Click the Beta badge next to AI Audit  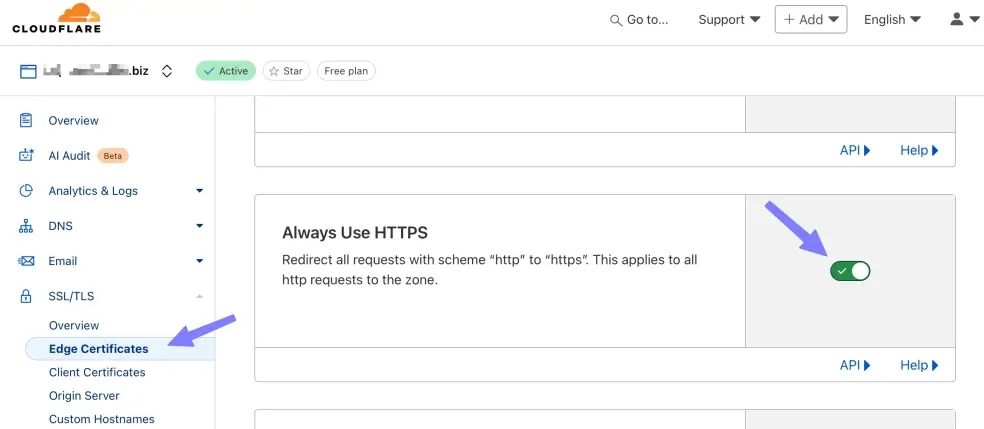[x=112, y=156]
